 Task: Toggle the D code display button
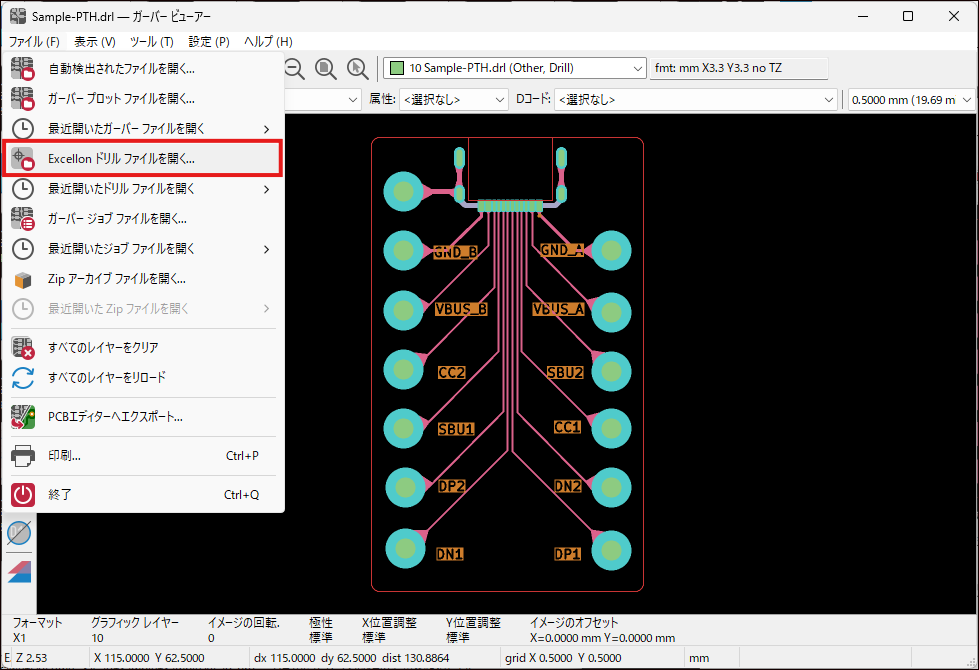point(19,533)
